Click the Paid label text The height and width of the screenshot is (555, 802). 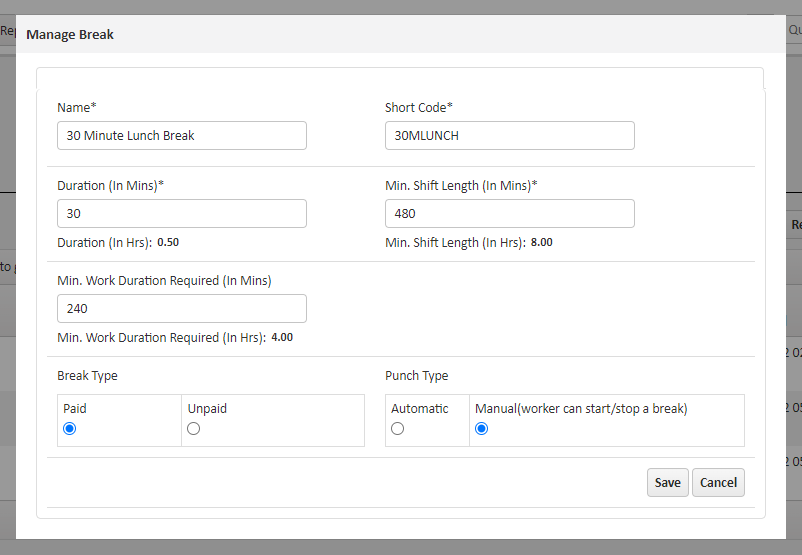(75, 408)
